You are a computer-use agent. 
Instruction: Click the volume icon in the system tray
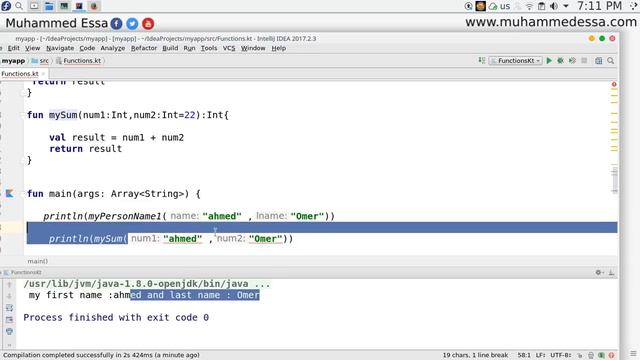(x=554, y=6)
